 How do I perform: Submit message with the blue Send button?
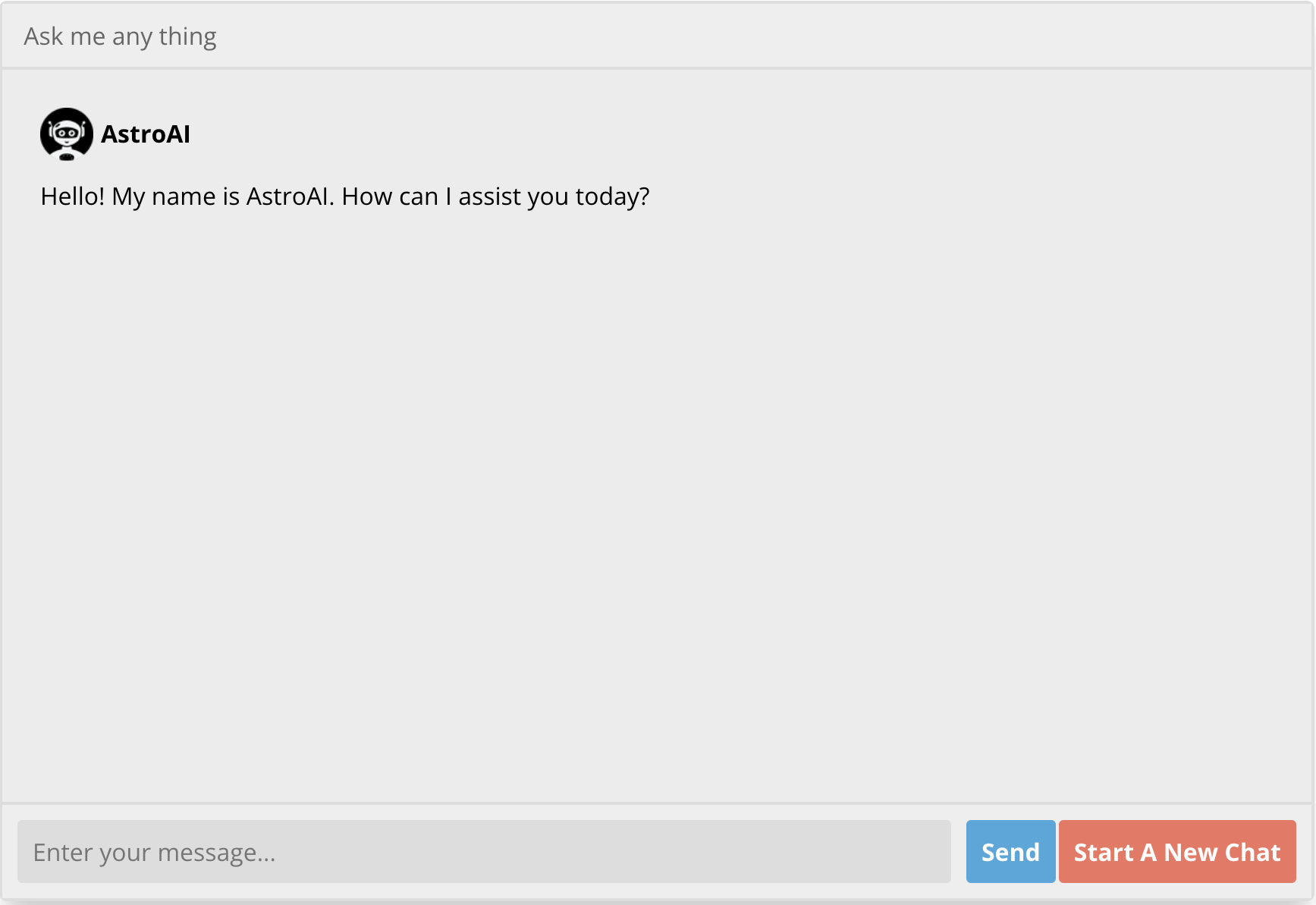click(1010, 851)
